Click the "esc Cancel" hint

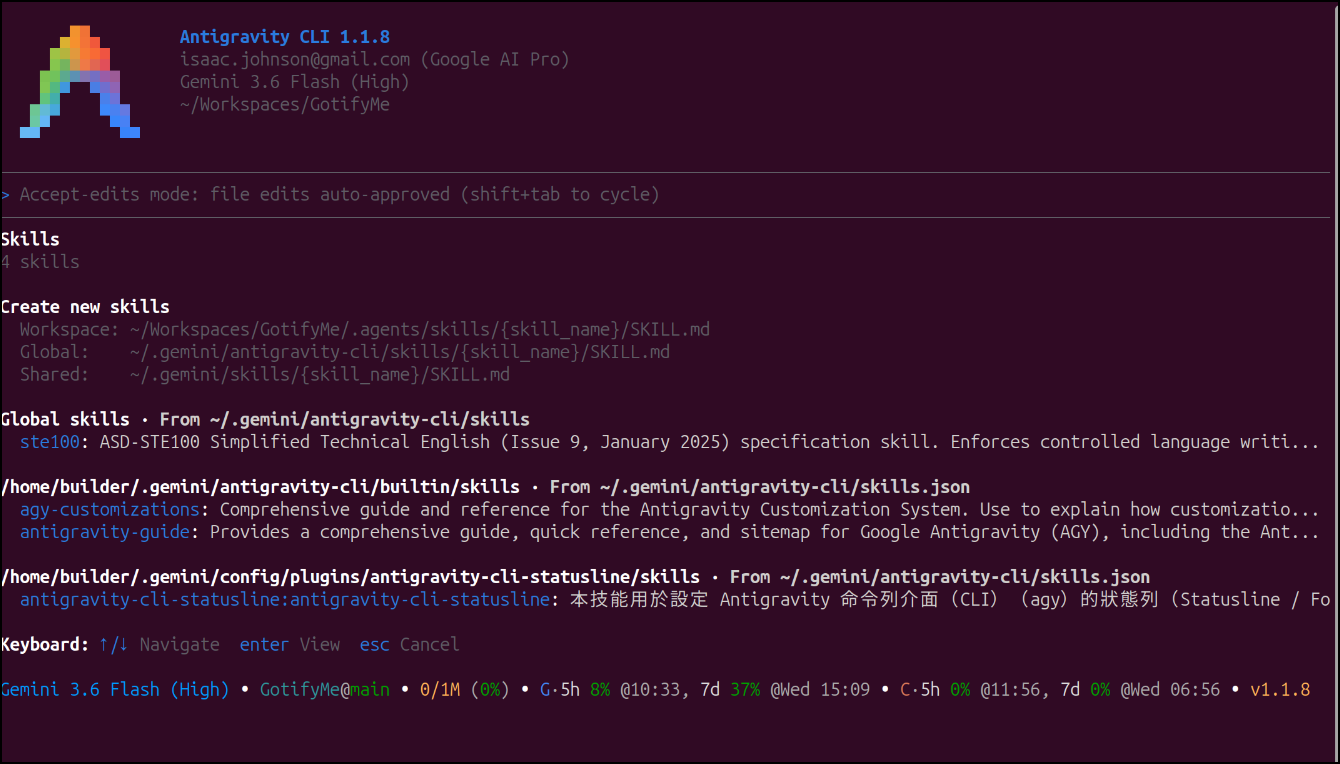[x=410, y=644]
